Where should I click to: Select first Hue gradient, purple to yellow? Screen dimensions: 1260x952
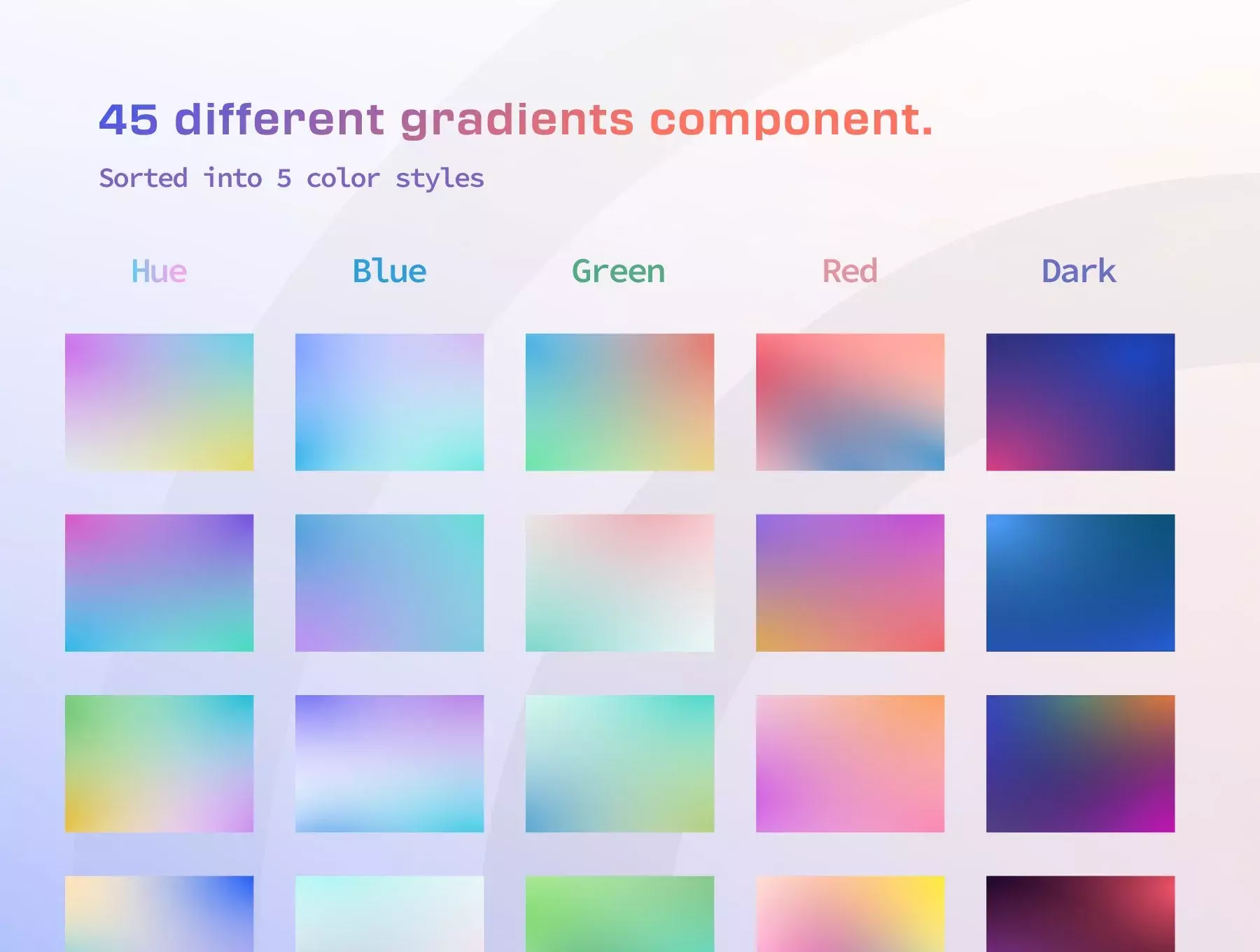click(x=159, y=402)
